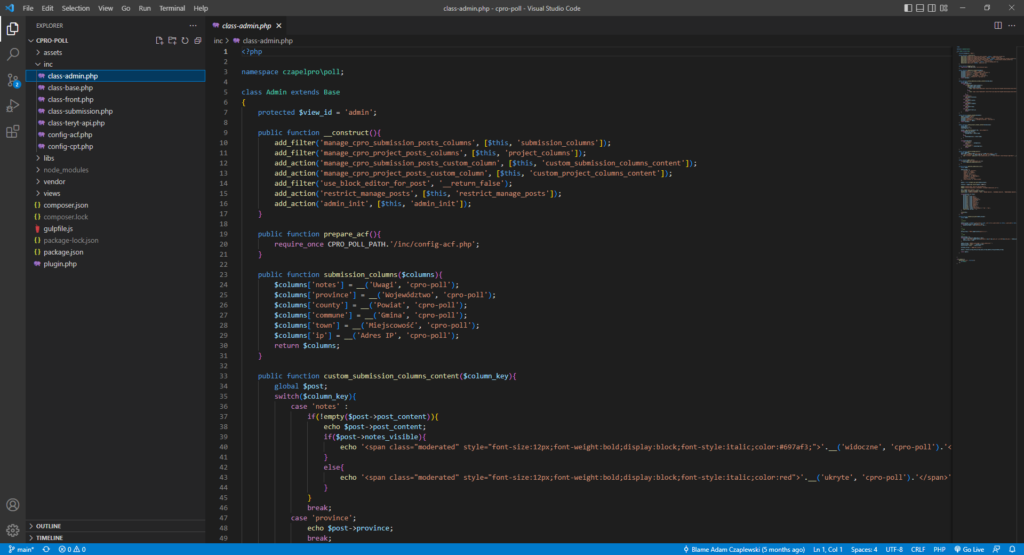
Task: Open Explorer views and more actions menu
Action: click(x=193, y=25)
